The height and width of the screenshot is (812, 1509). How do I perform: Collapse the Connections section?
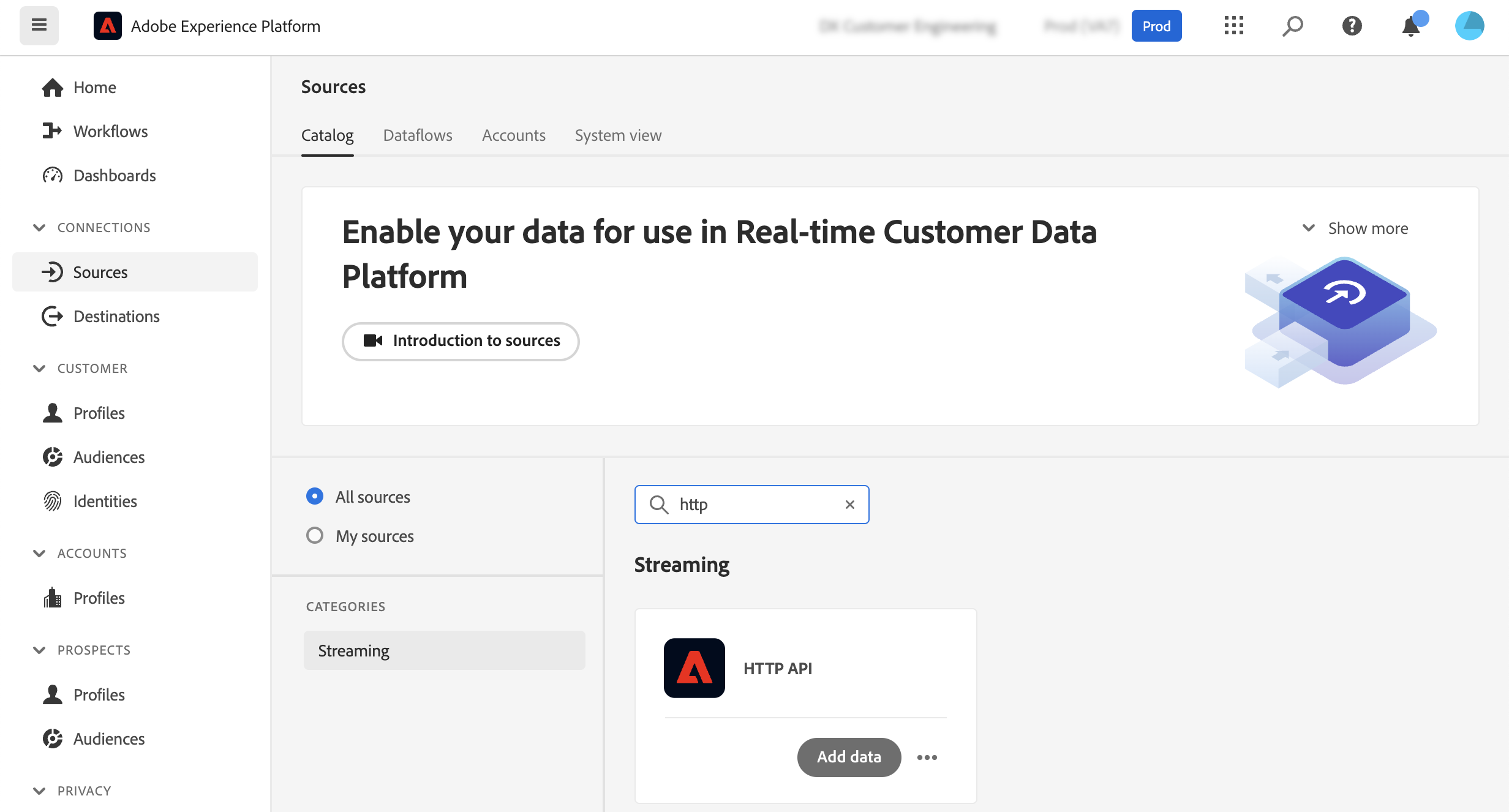click(39, 228)
